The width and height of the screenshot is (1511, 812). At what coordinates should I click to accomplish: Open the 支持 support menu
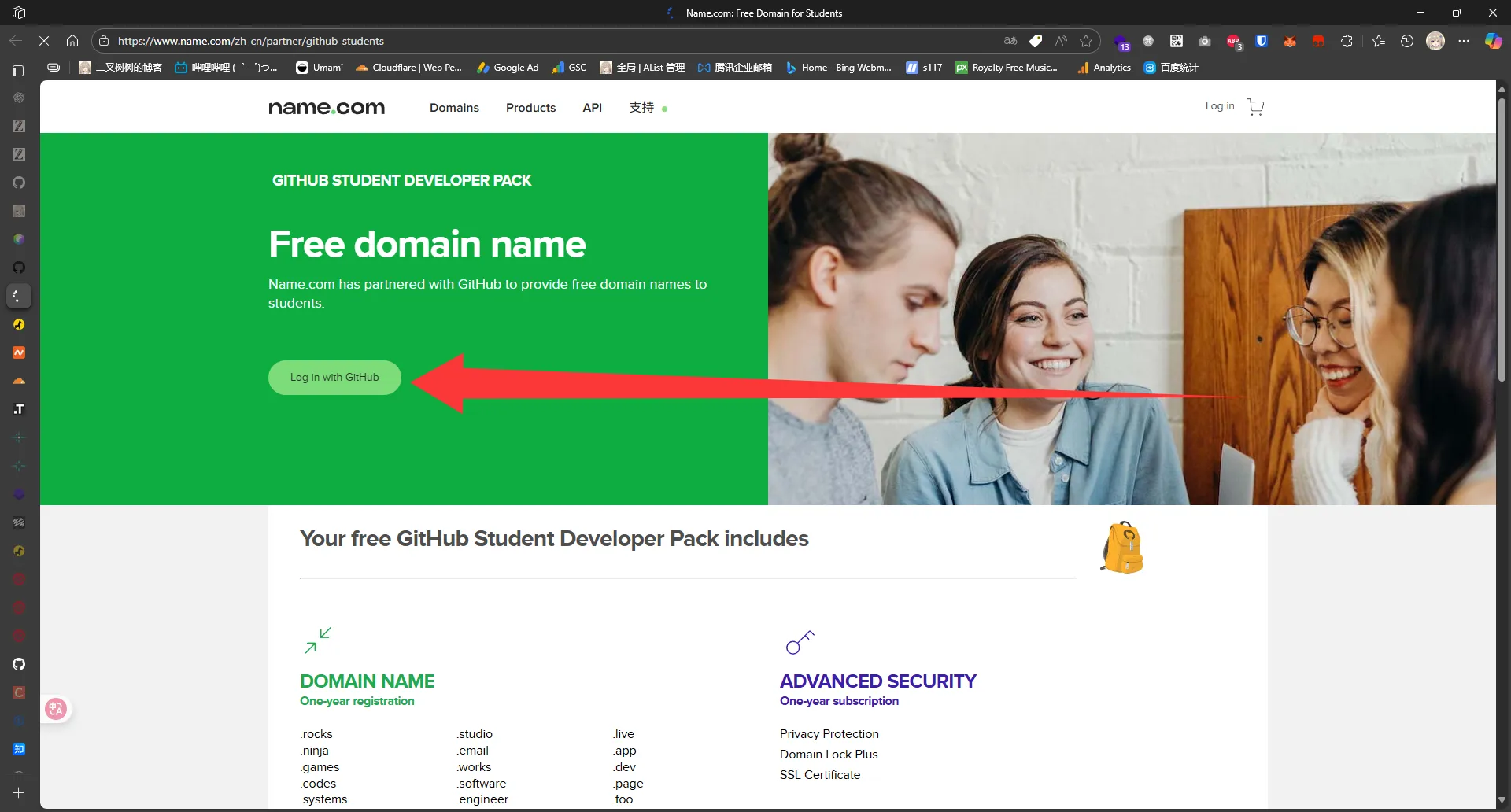(641, 108)
